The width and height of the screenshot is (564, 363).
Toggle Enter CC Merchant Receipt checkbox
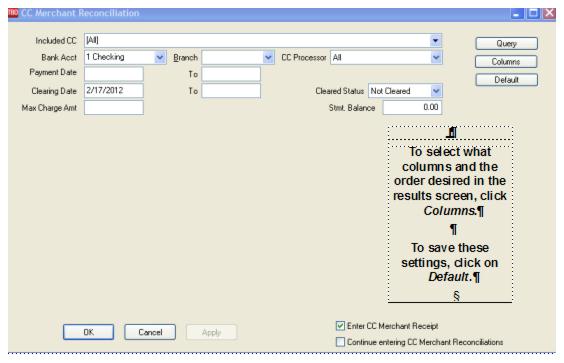340,326
